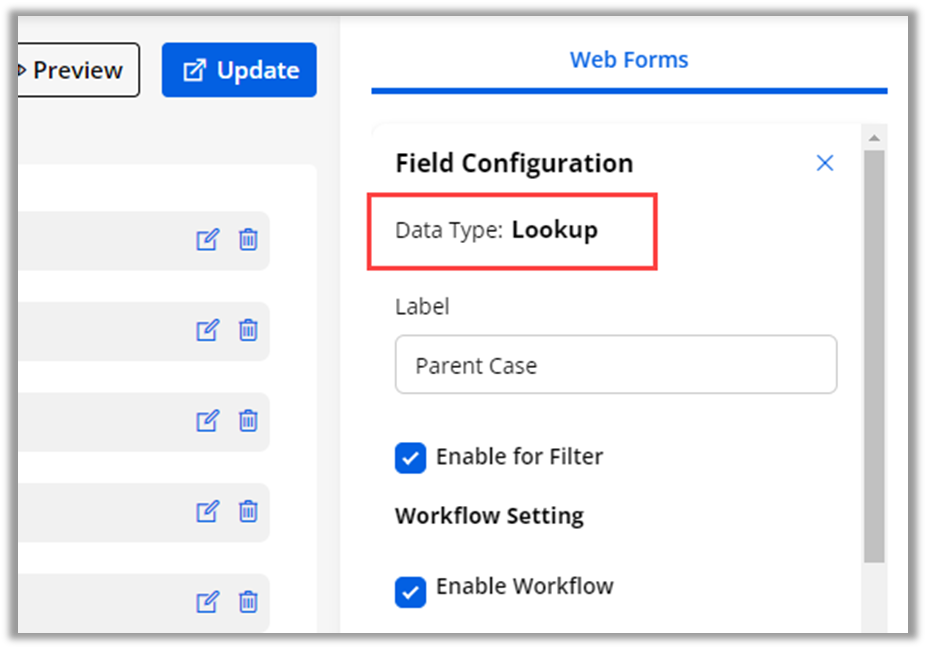Click the Label field containing Parent Case
Screen dimensions: 927x649
(x=616, y=365)
